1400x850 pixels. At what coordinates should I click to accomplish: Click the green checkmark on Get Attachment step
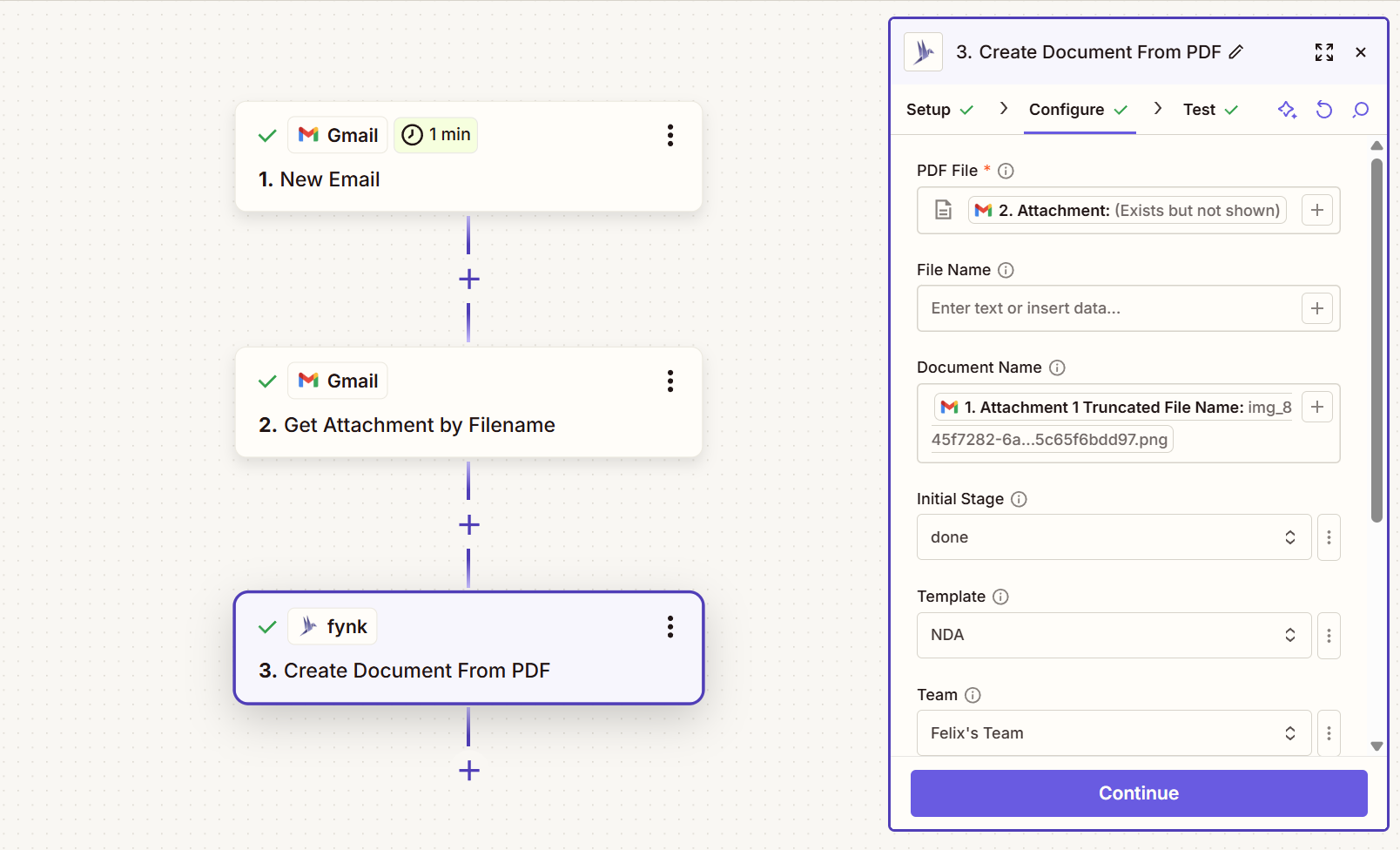coord(266,381)
